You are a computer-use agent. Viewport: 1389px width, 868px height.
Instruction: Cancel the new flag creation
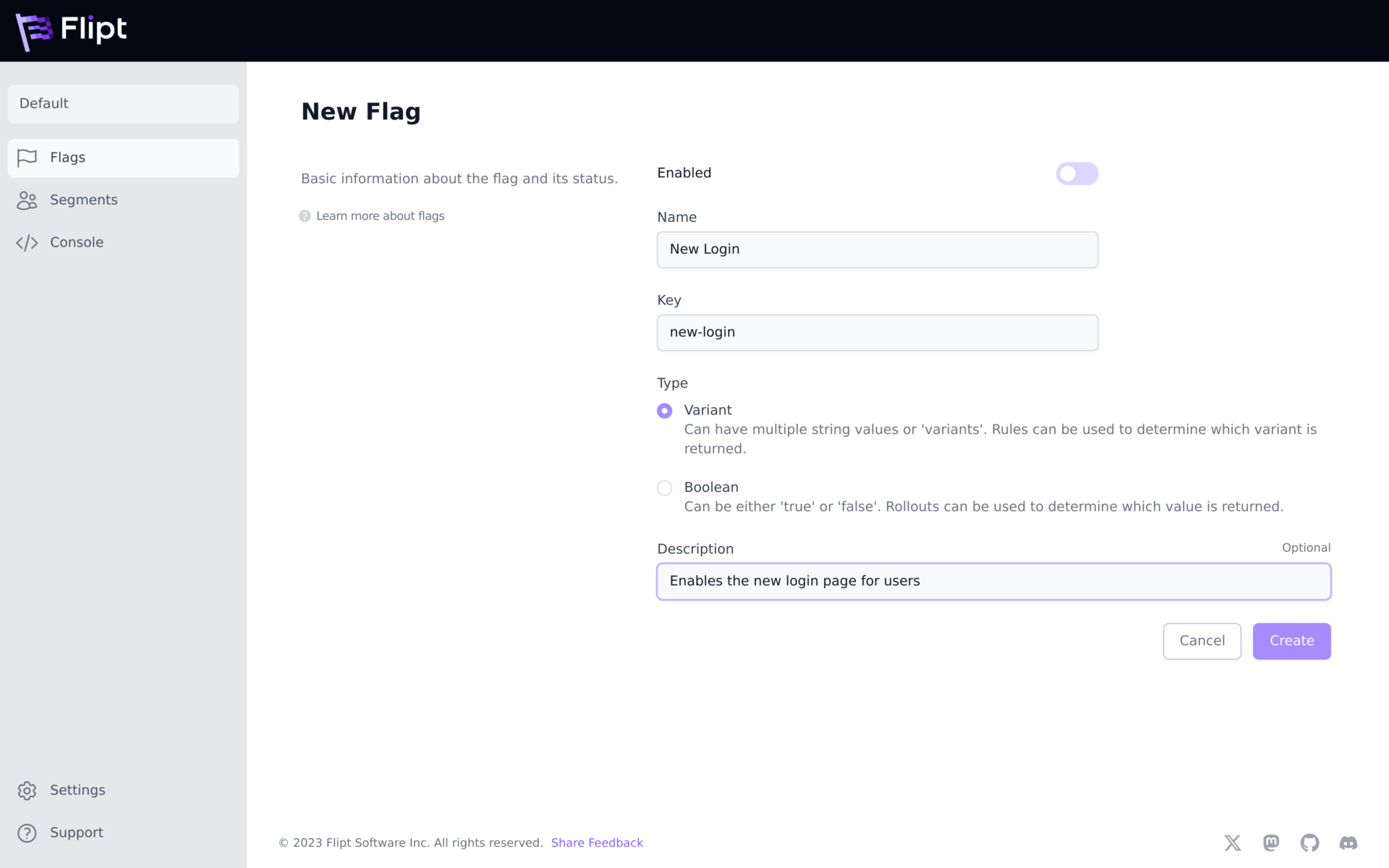coord(1202,641)
